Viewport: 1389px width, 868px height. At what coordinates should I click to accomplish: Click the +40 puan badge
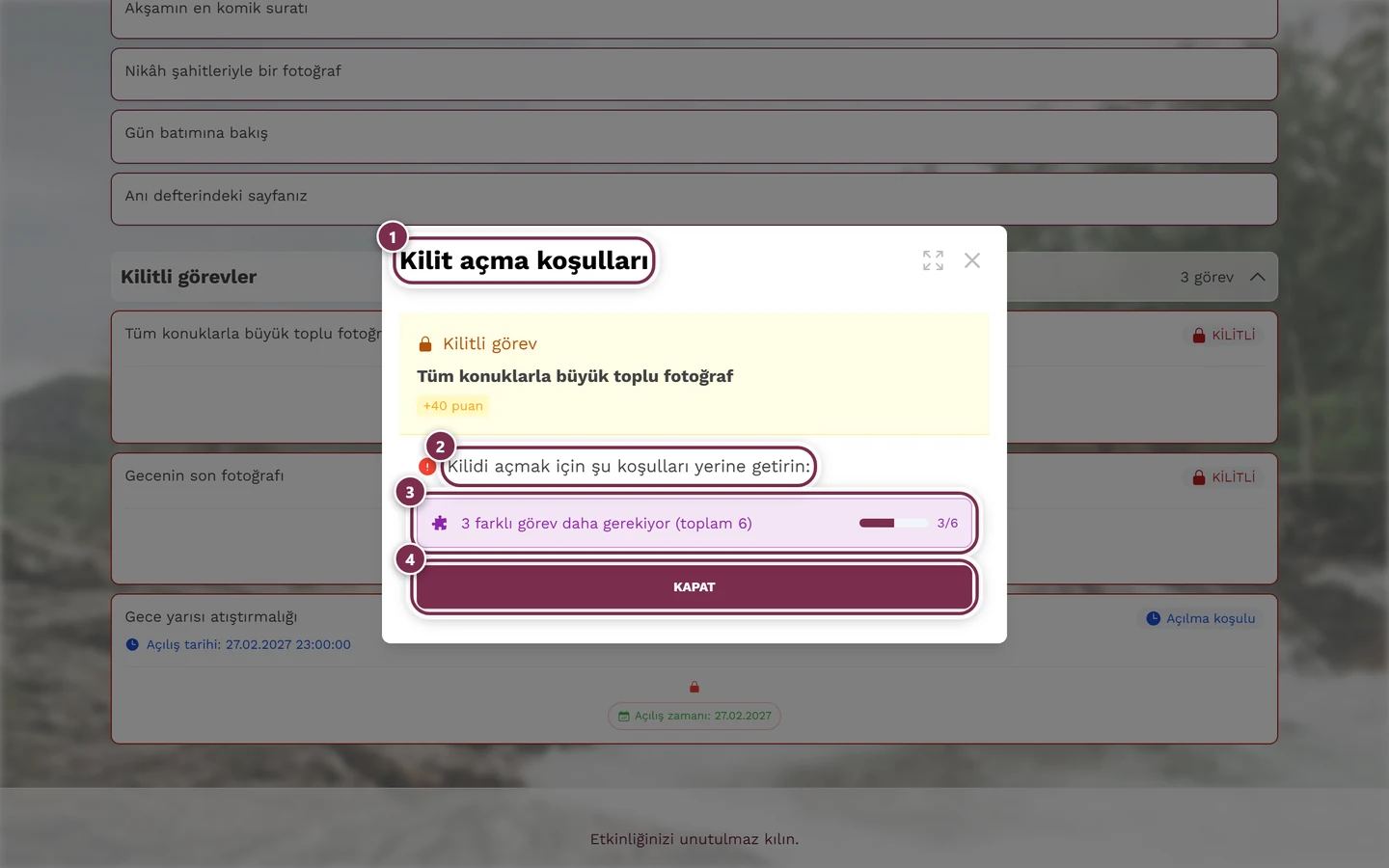[x=452, y=406]
